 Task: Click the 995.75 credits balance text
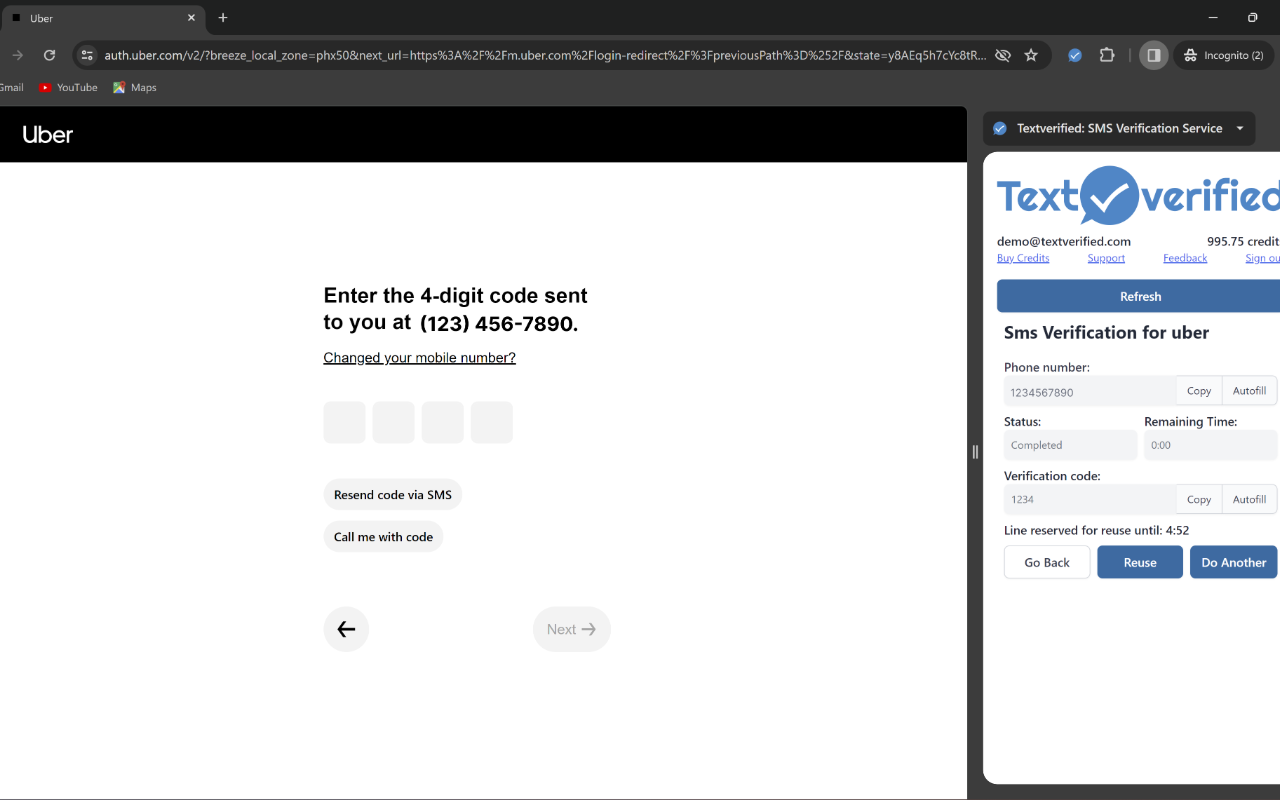[1243, 241]
